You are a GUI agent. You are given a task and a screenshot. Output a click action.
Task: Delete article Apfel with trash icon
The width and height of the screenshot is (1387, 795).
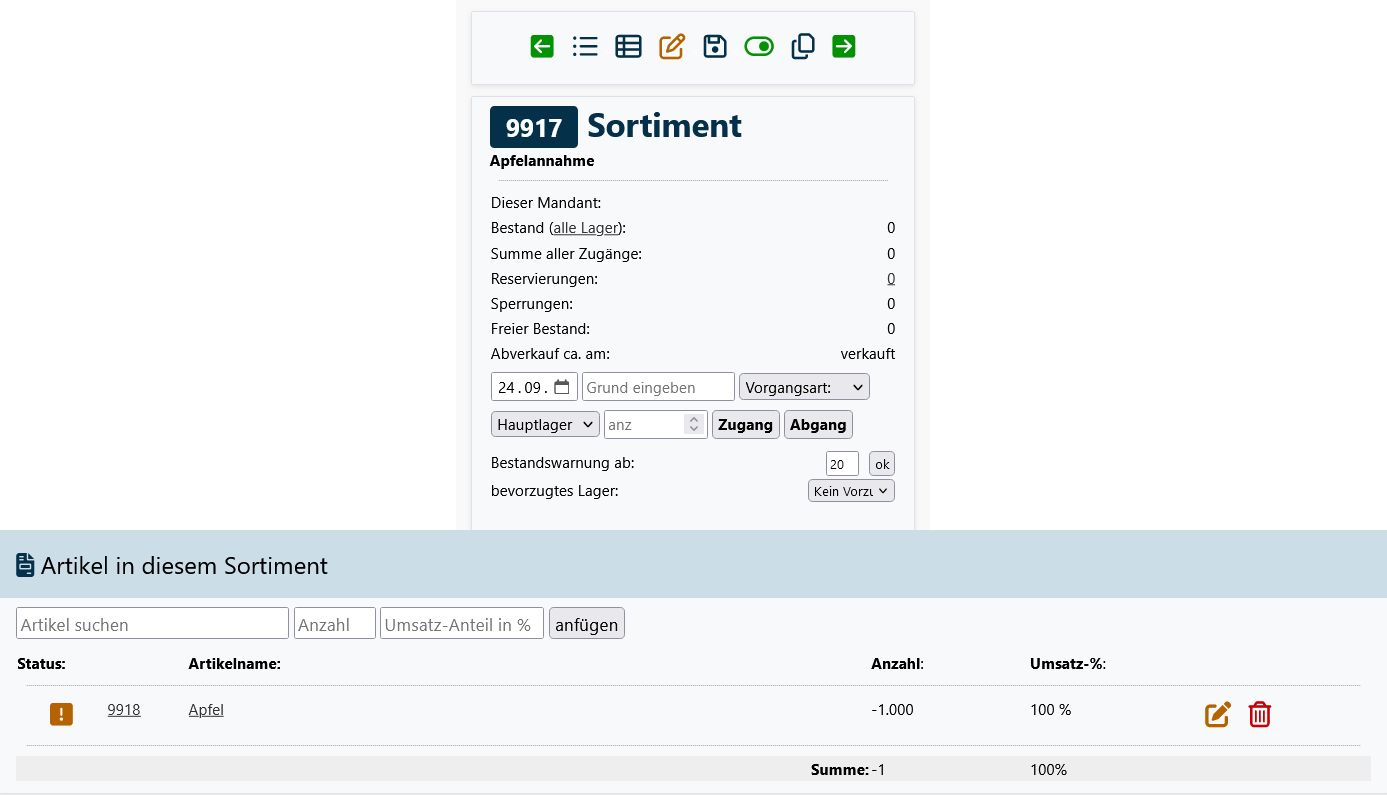(1260, 714)
